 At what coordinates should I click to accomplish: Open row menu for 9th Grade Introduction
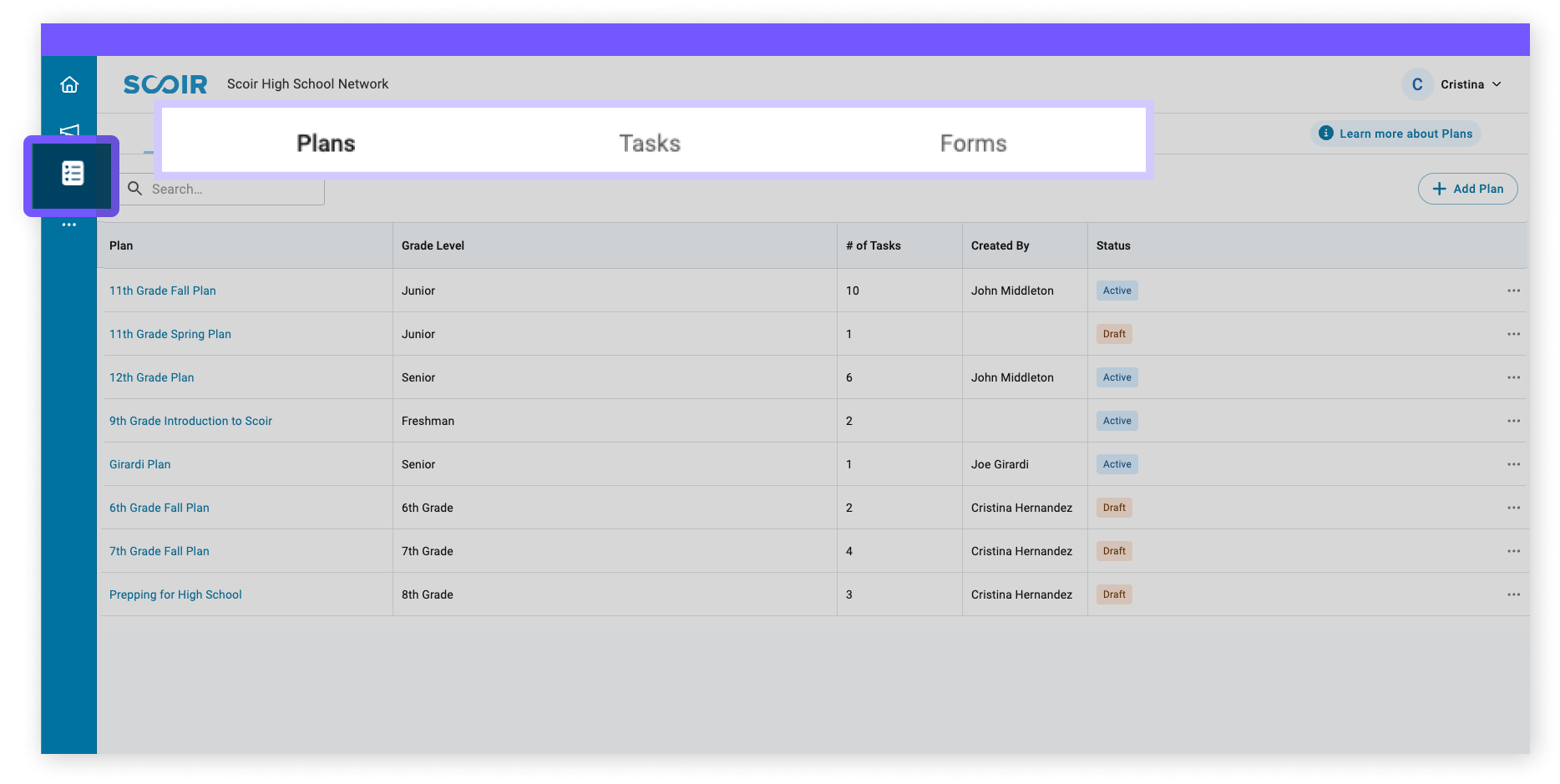[1513, 421]
